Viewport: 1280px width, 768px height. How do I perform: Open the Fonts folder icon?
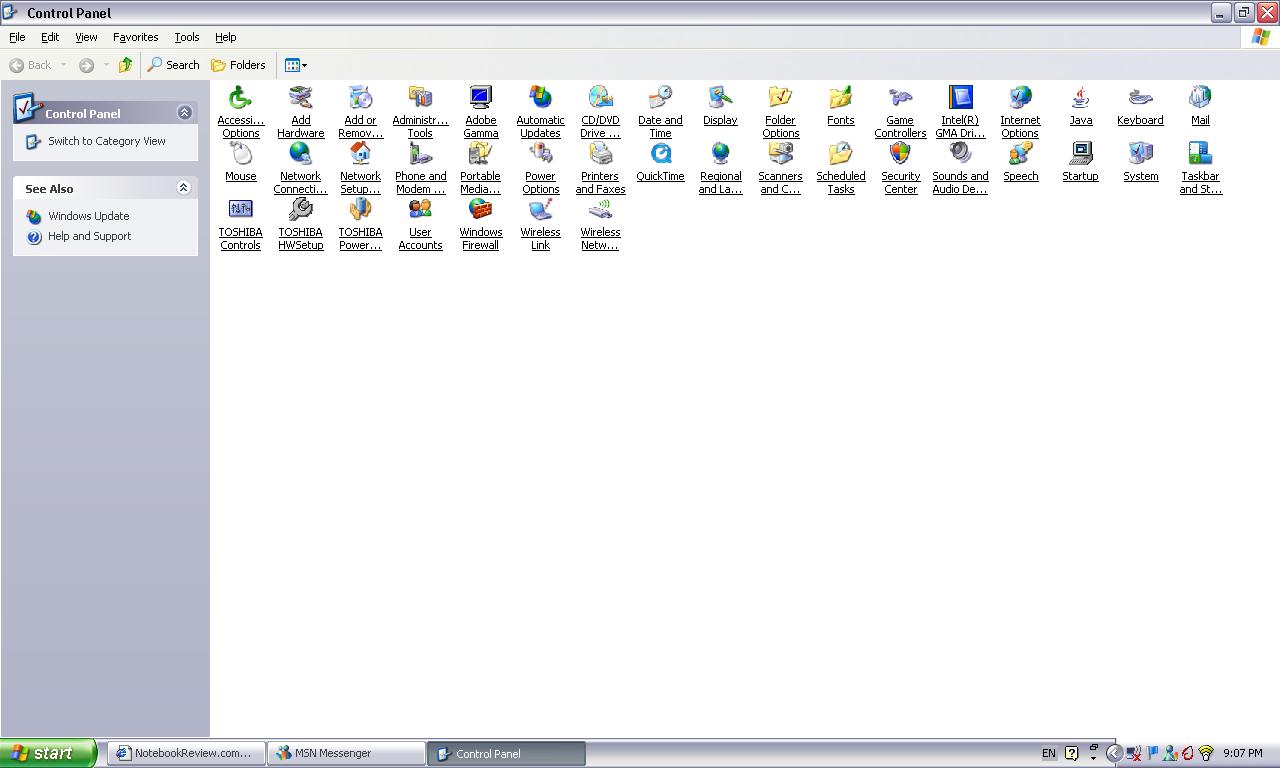(840, 98)
